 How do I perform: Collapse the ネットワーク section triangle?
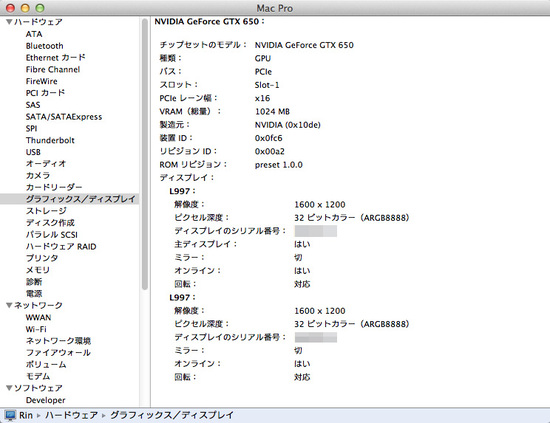coord(9,306)
